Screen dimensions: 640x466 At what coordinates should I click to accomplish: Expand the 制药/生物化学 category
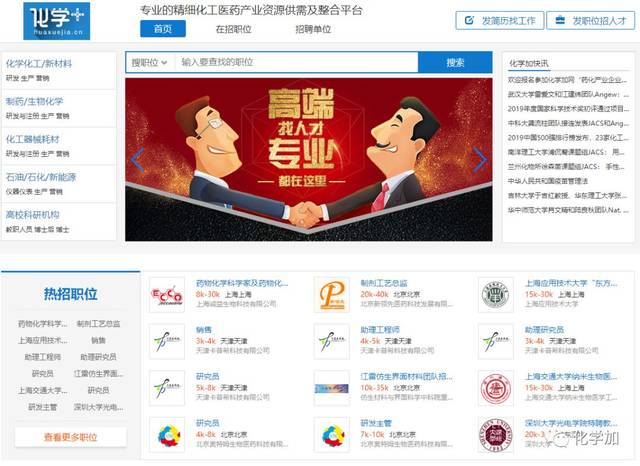(x=35, y=102)
